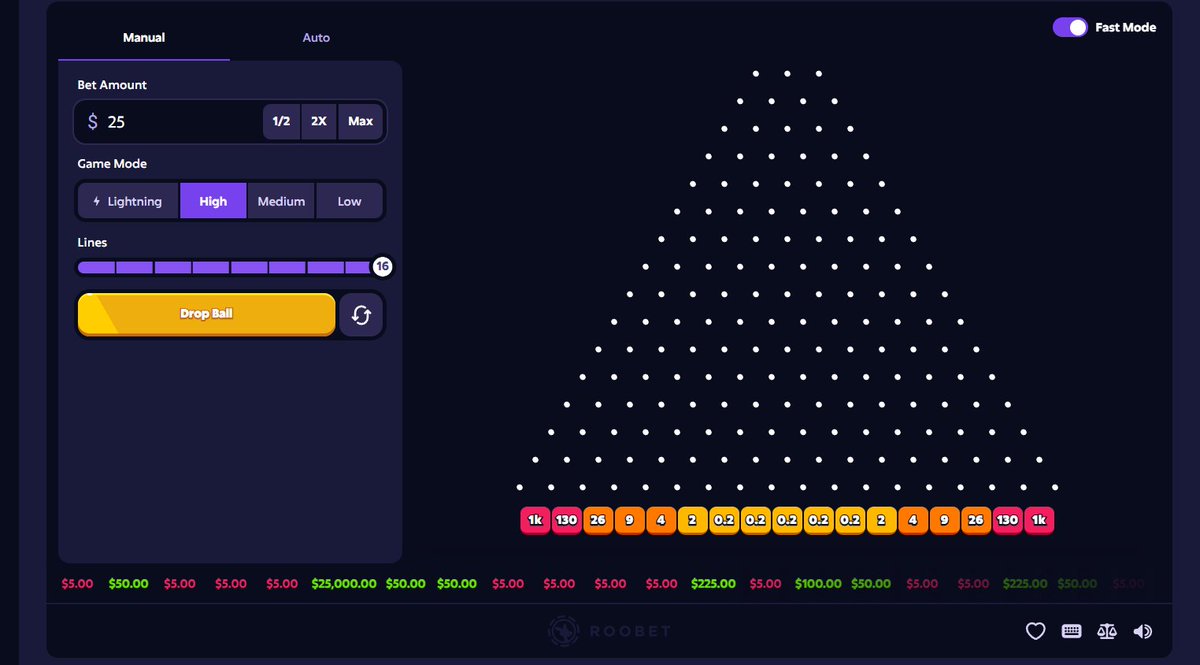Click the Game Mode label
The height and width of the screenshot is (665, 1200).
pos(112,164)
